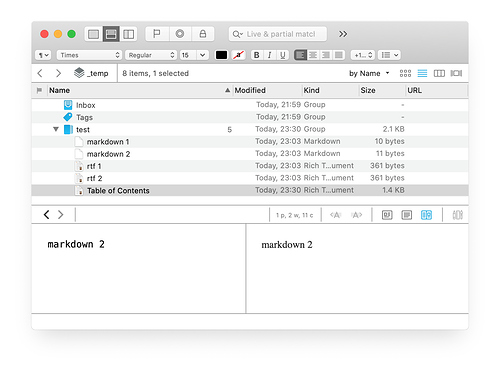
Task: Sort by the Modified column header
Action: 268,90
